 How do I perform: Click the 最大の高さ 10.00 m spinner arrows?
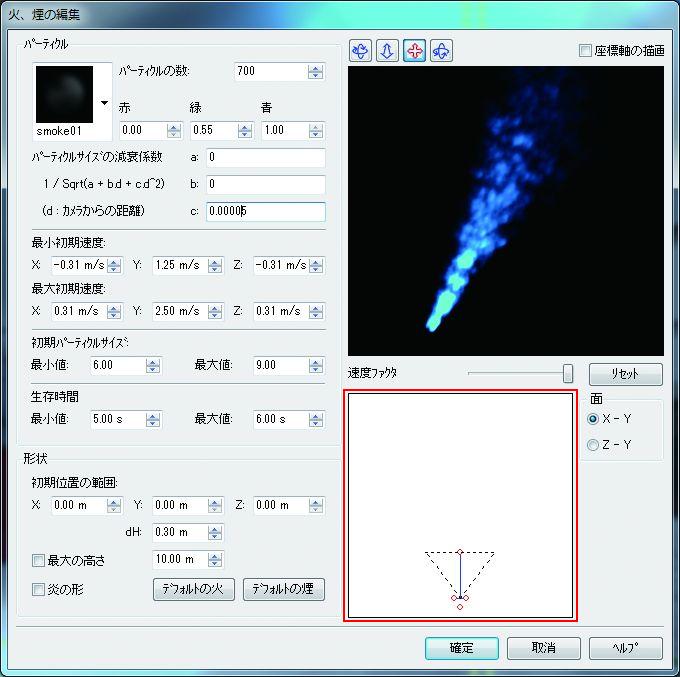pos(215,559)
